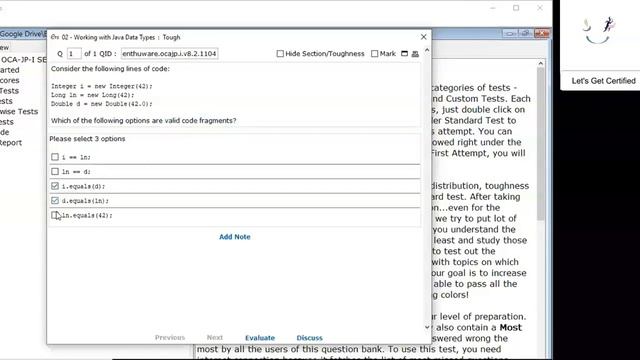Viewport: 640px width, 360px height.
Task: Click the question panel scroll-up arrow
Action: click(x=427, y=50)
